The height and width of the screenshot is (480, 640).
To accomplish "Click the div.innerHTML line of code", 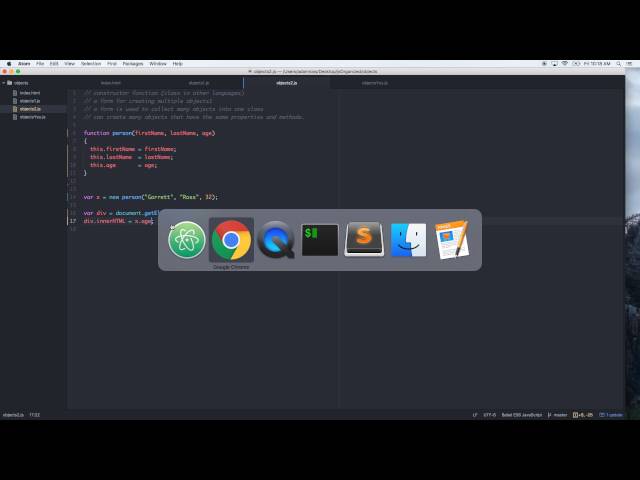I will point(118,221).
